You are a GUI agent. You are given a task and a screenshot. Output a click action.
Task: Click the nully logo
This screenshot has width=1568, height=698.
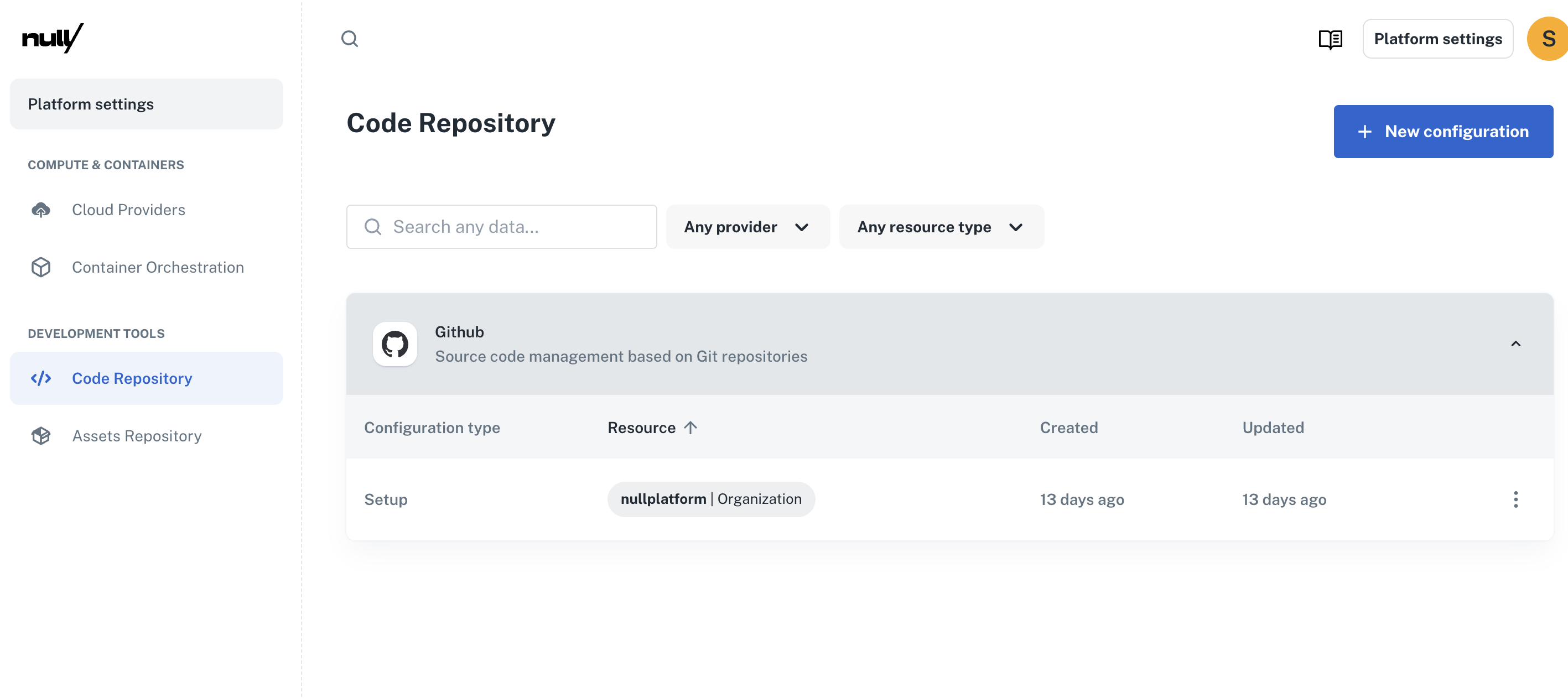[53, 38]
